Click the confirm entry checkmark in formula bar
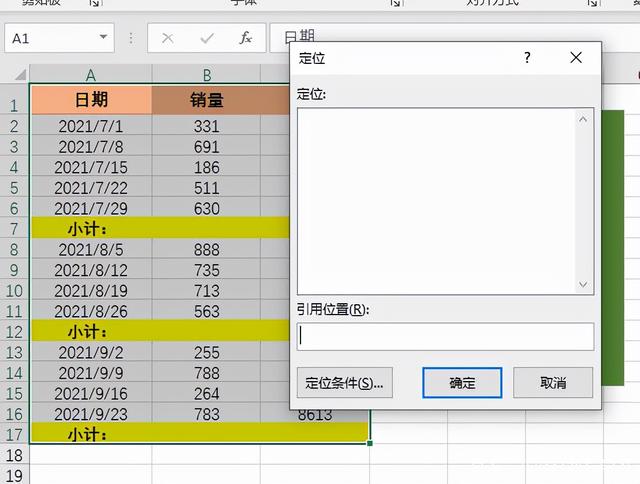Screen dimensions: 640x484 207,38
